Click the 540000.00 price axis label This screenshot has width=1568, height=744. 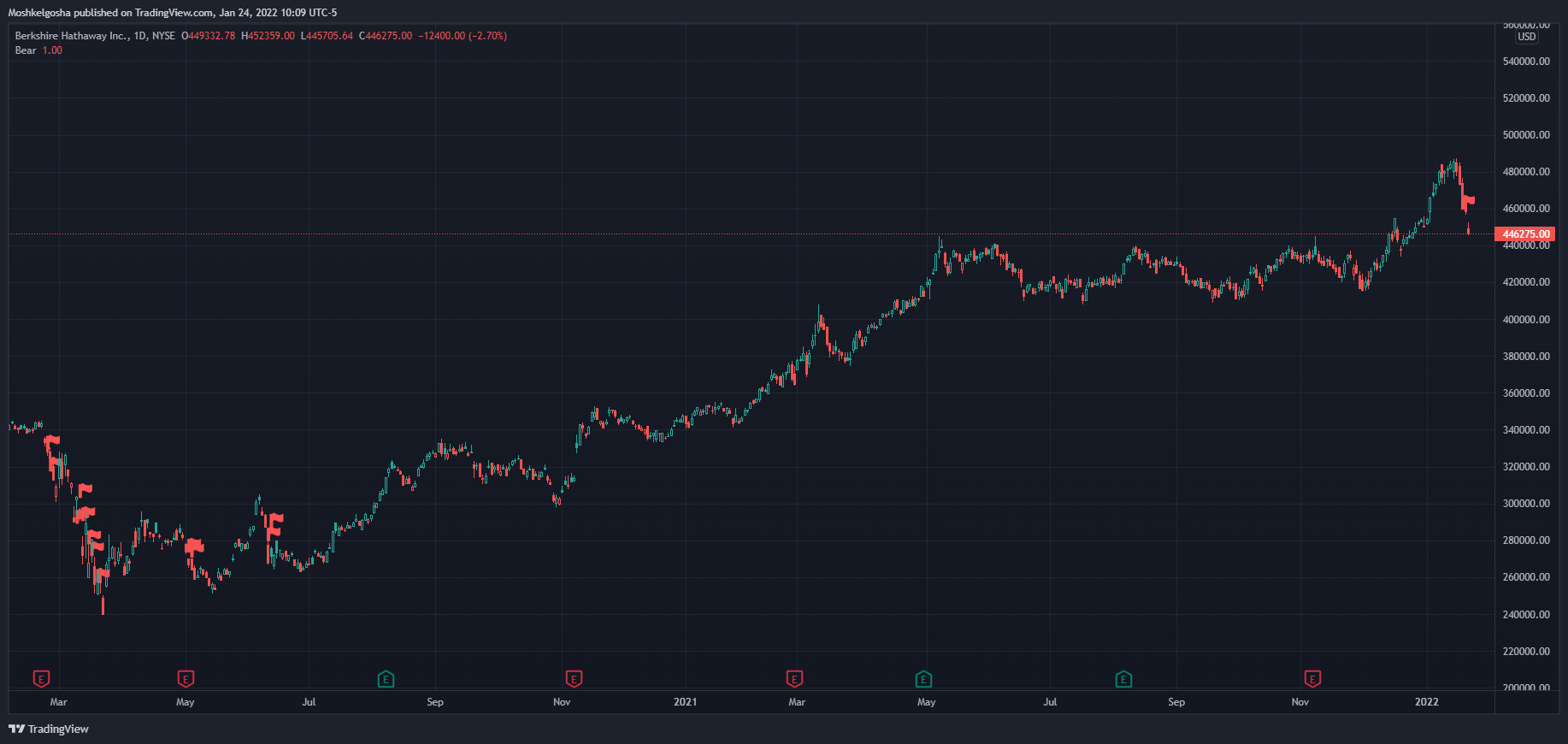coord(1526,62)
